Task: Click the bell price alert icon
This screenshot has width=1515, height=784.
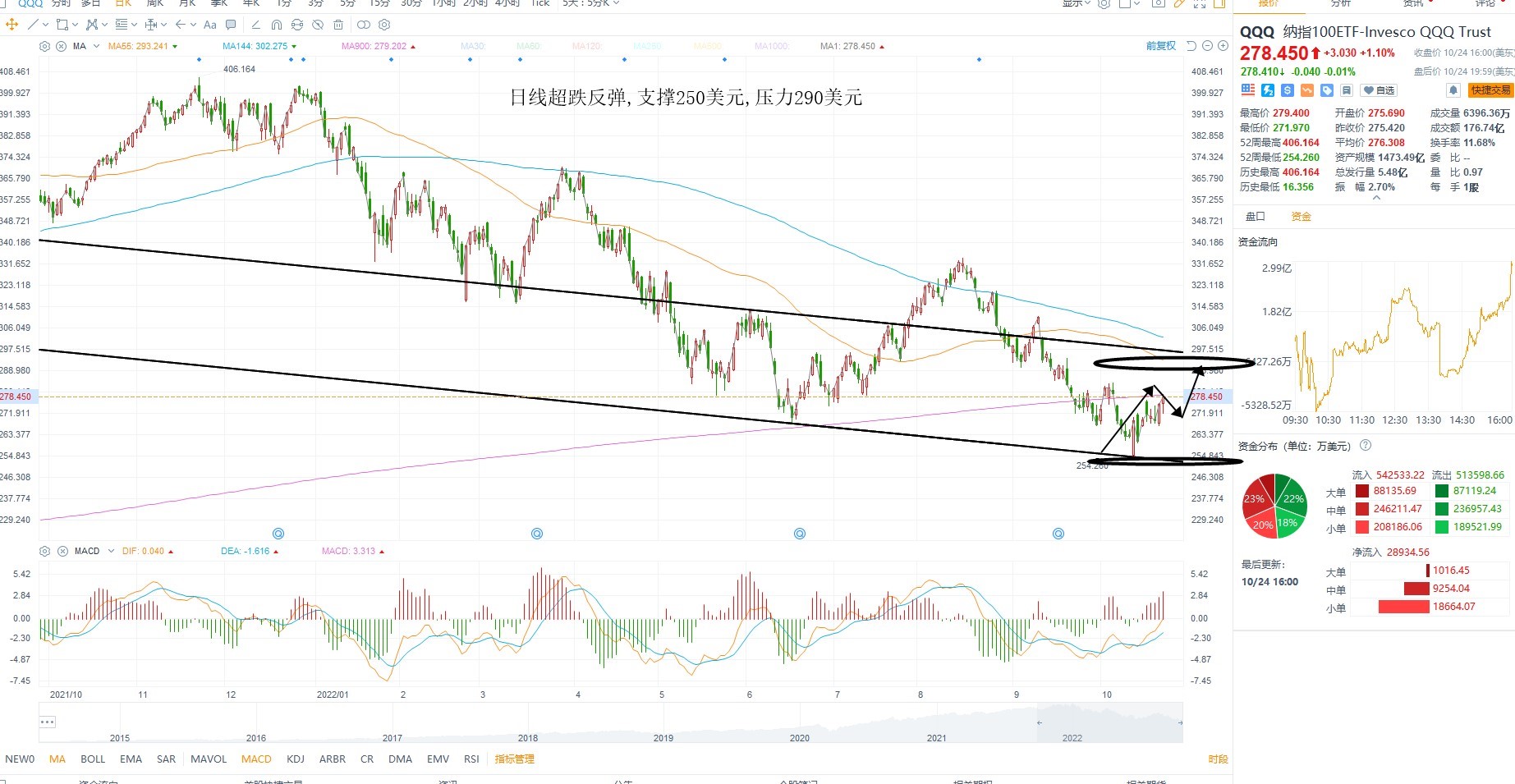Action: click(x=1453, y=90)
